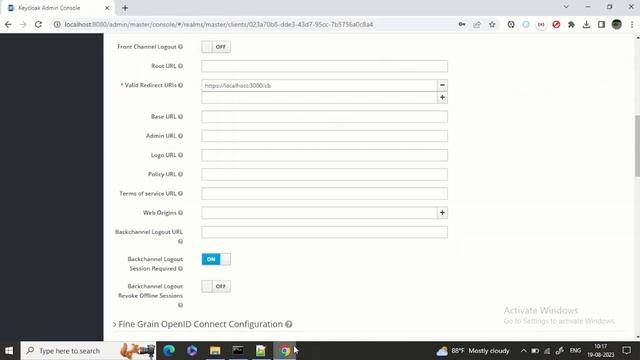Turn off Backchannel Logout Session Required

(216, 259)
